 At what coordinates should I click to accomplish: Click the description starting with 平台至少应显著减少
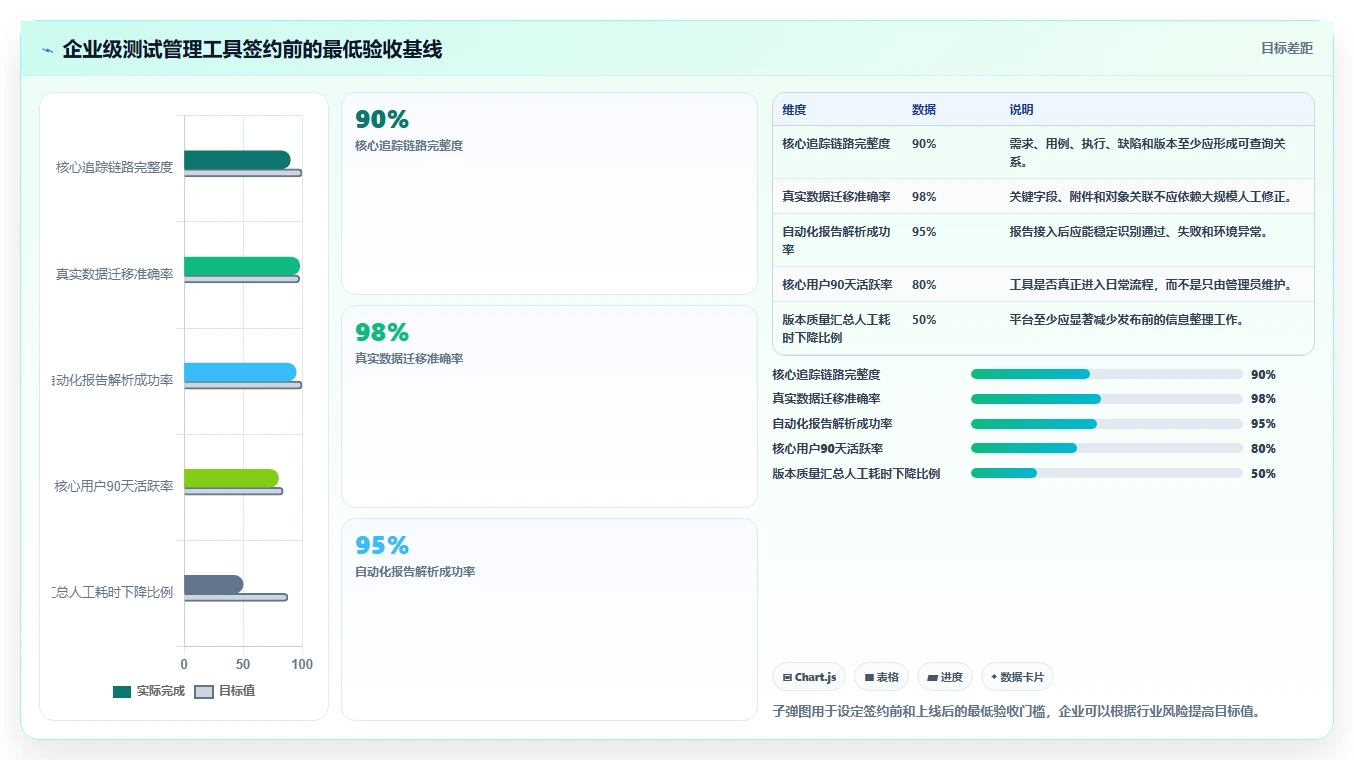pos(1126,320)
